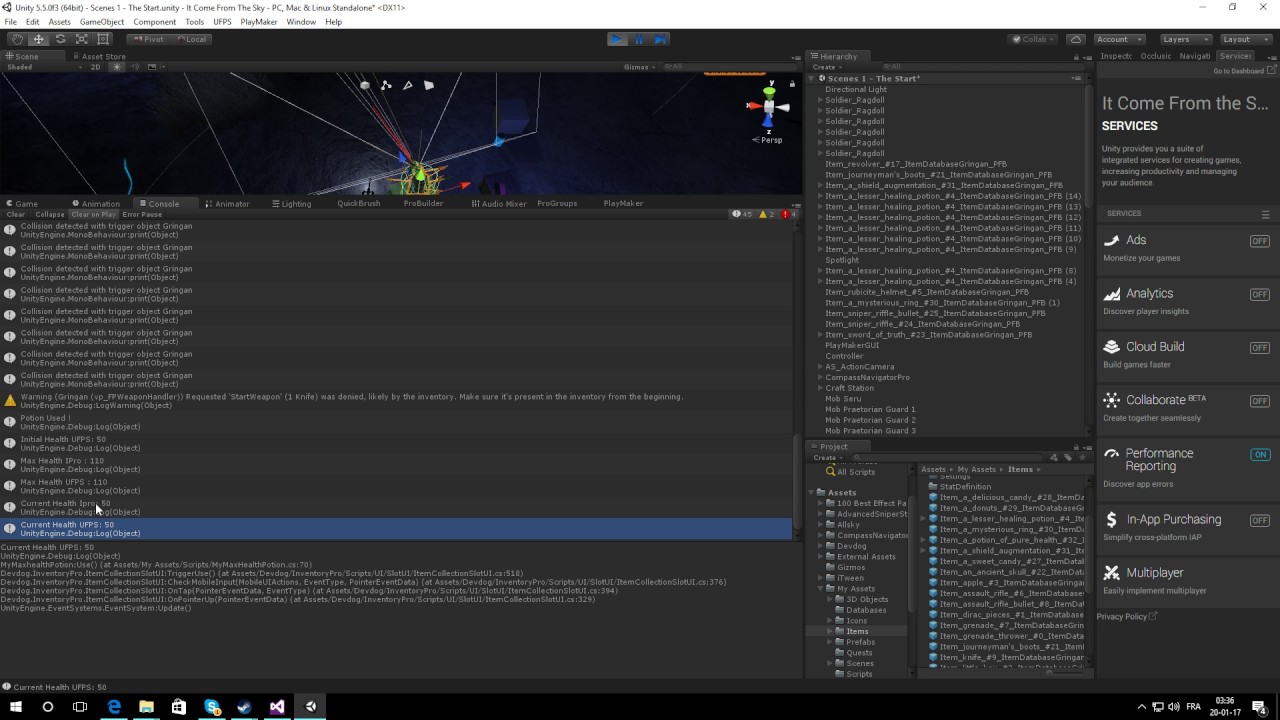Open the Account dropdown
The width and height of the screenshot is (1280, 720).
1118,39
